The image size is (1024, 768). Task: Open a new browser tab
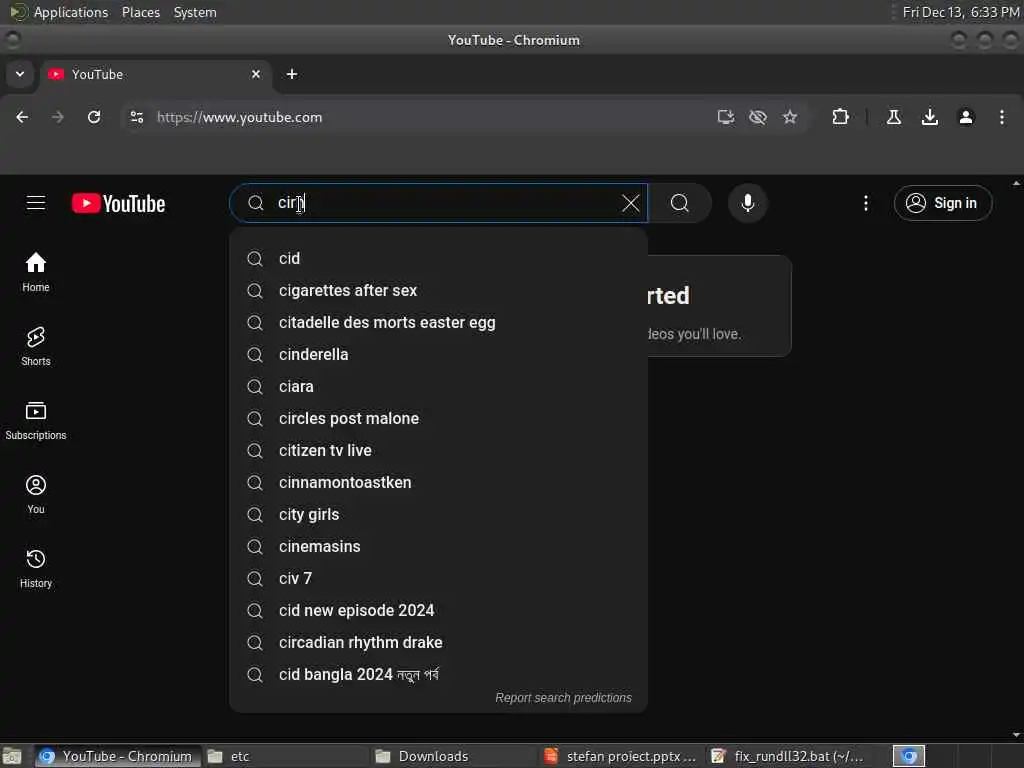292,74
